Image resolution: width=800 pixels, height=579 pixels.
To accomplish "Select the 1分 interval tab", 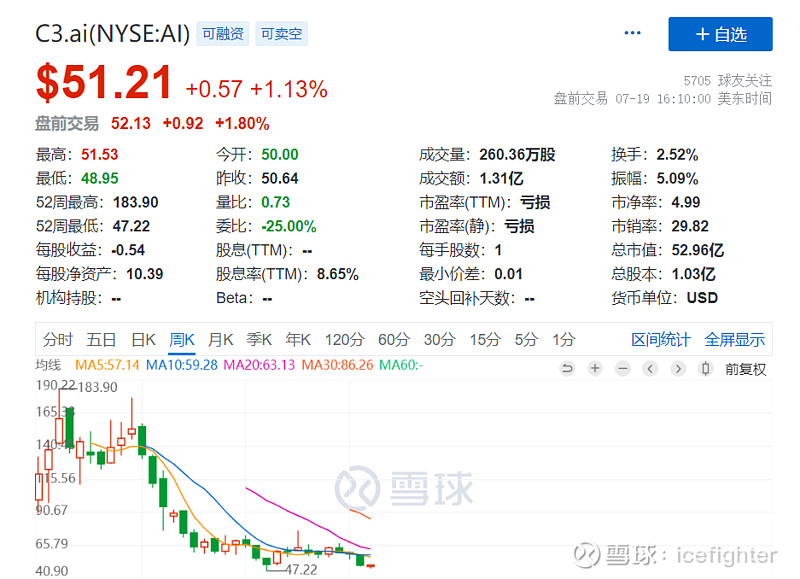I will [x=563, y=340].
